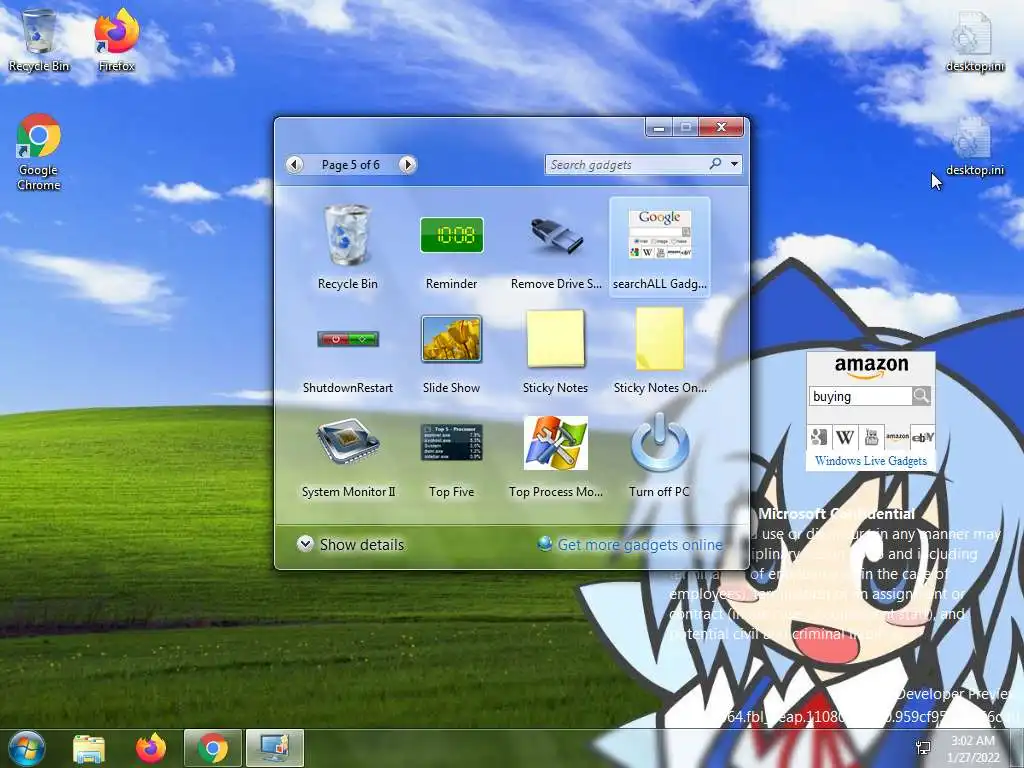The image size is (1024, 768).
Task: Expand Show details panel
Action: click(350, 544)
